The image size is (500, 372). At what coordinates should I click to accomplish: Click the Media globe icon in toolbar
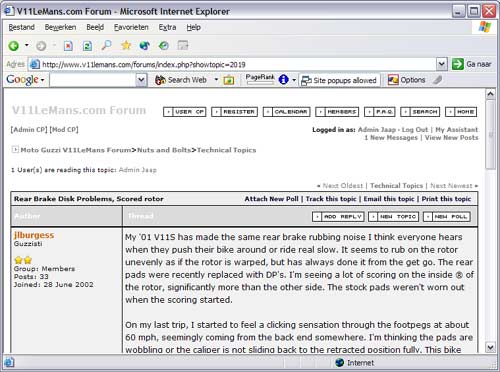point(145,45)
